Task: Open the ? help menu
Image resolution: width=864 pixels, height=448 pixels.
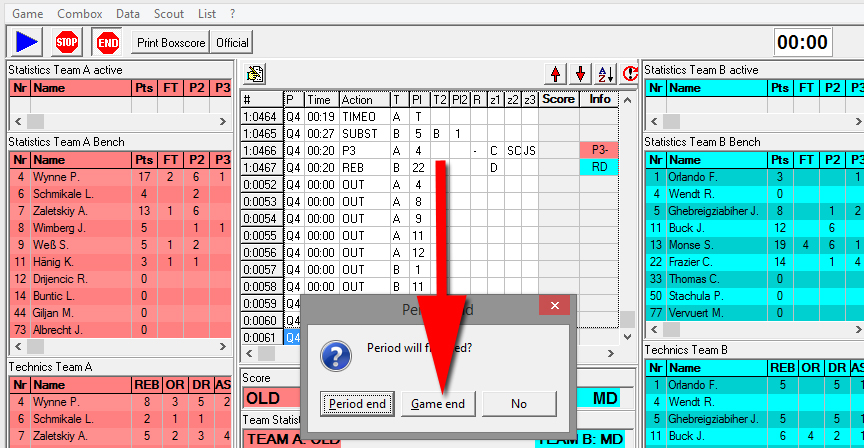Action: 233,14
